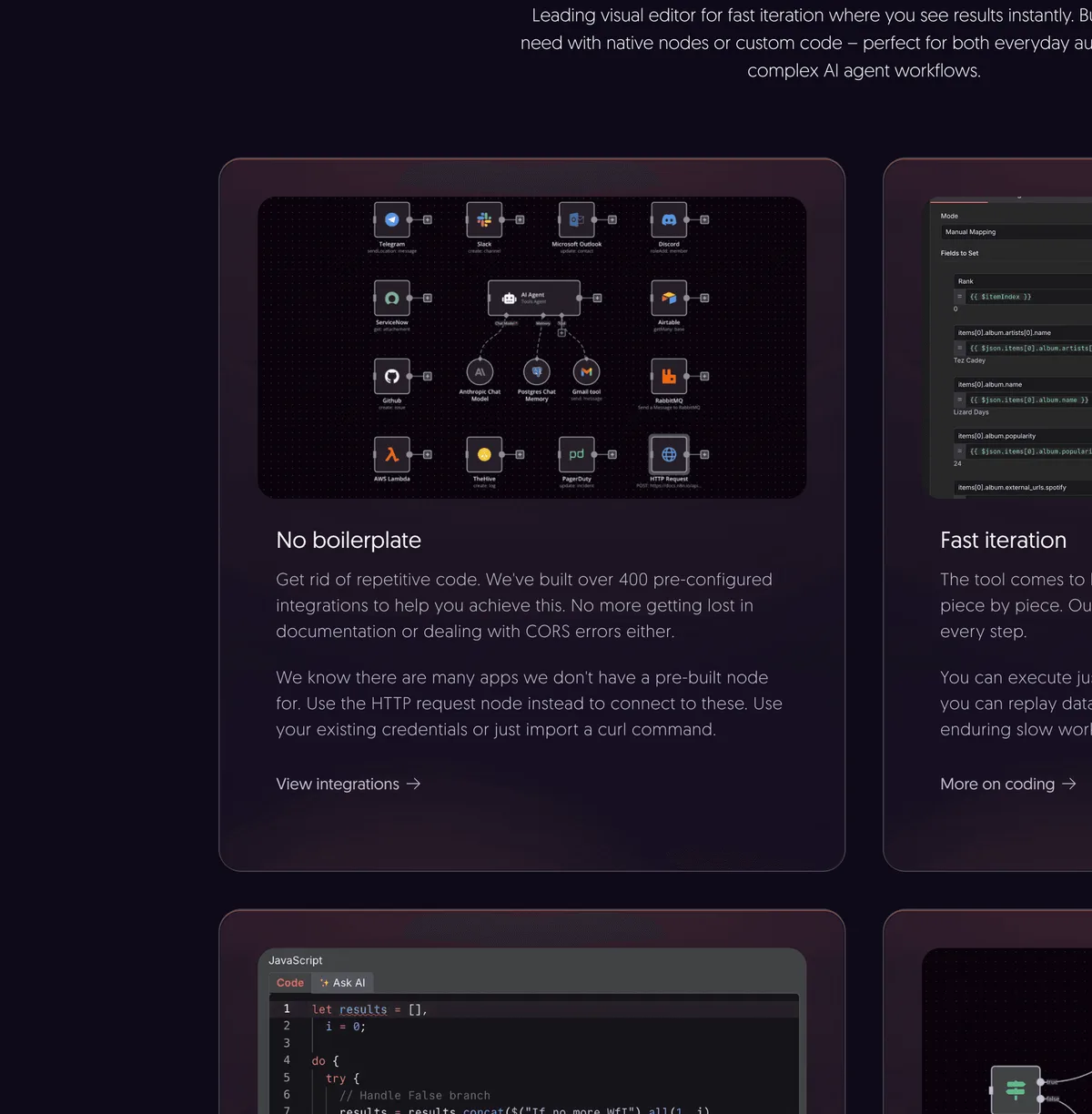Select the Postgres Chat Memory node
Image resolution: width=1092 pixels, height=1114 pixels.
pyautogui.click(x=537, y=371)
